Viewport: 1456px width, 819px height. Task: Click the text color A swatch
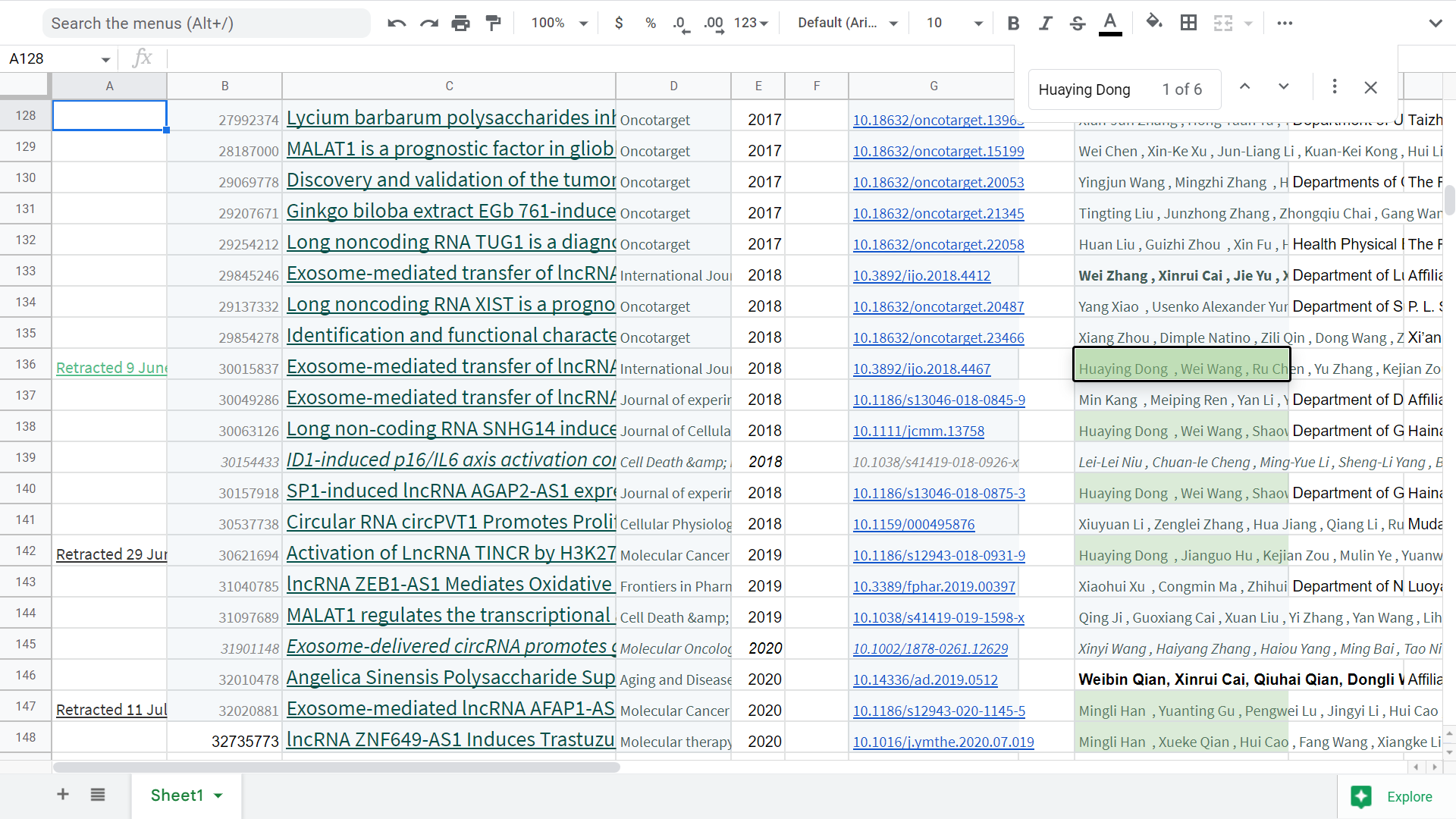click(1110, 24)
